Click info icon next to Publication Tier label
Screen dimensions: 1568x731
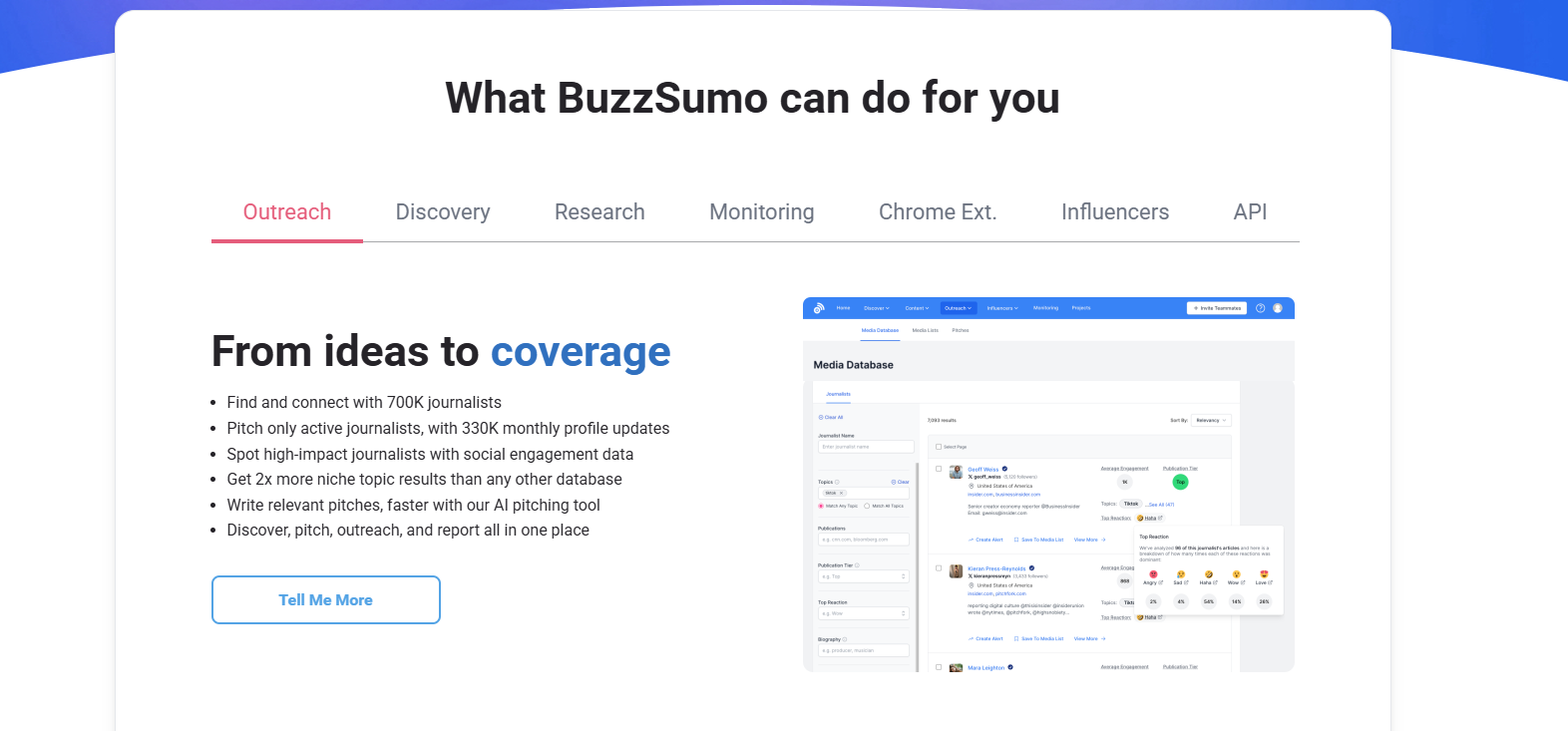pyautogui.click(x=857, y=565)
